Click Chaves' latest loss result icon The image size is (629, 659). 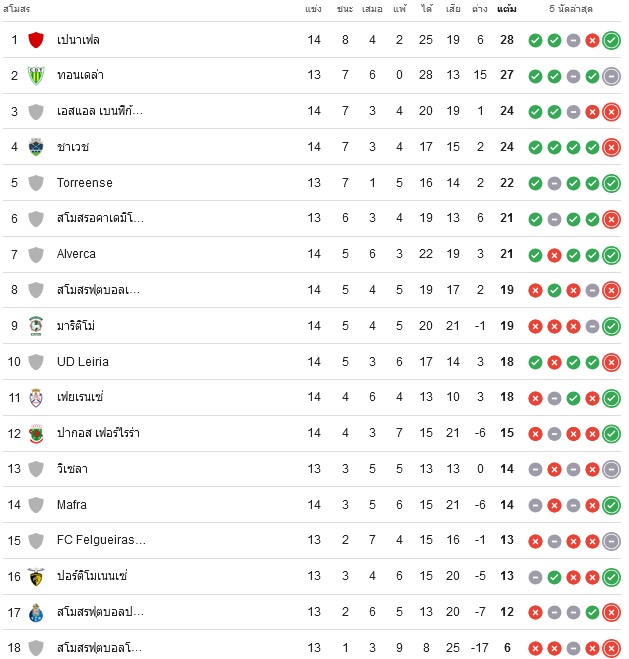tap(611, 148)
